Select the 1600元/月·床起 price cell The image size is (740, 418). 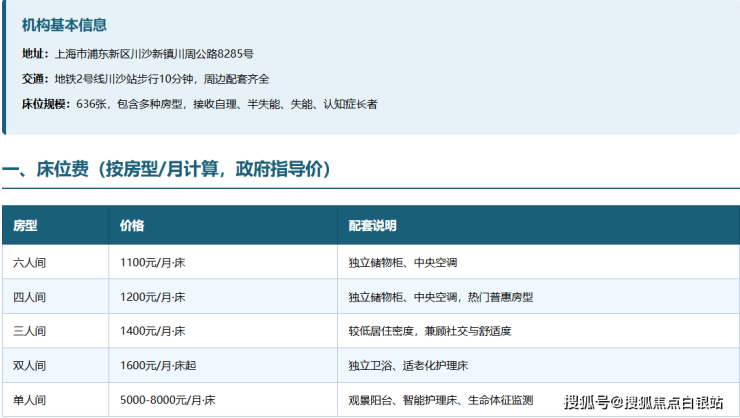click(x=223, y=365)
